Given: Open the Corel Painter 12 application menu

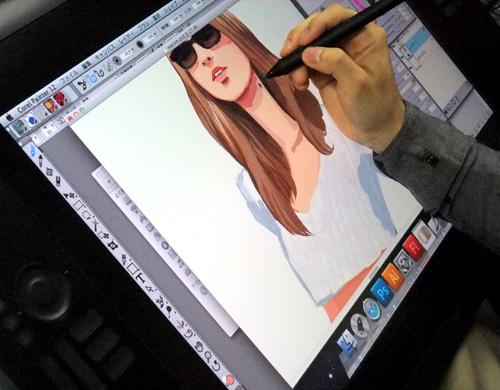Looking at the screenshot, I should tap(38, 99).
